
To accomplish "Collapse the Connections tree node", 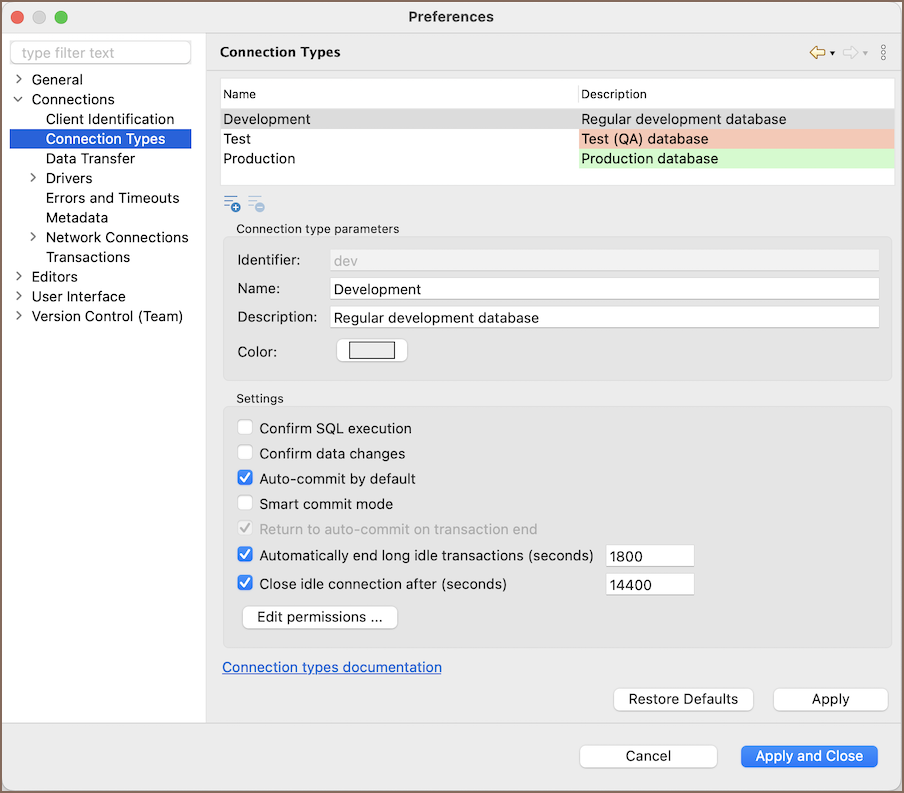I will coord(18,99).
